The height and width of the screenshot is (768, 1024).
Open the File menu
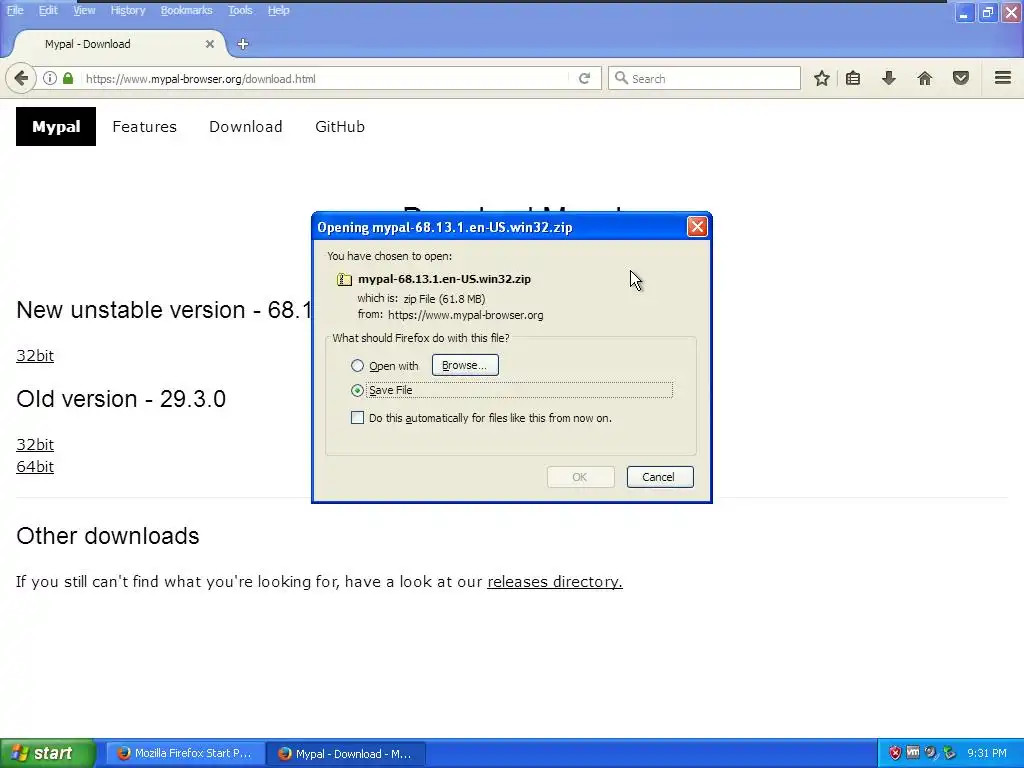[14, 10]
